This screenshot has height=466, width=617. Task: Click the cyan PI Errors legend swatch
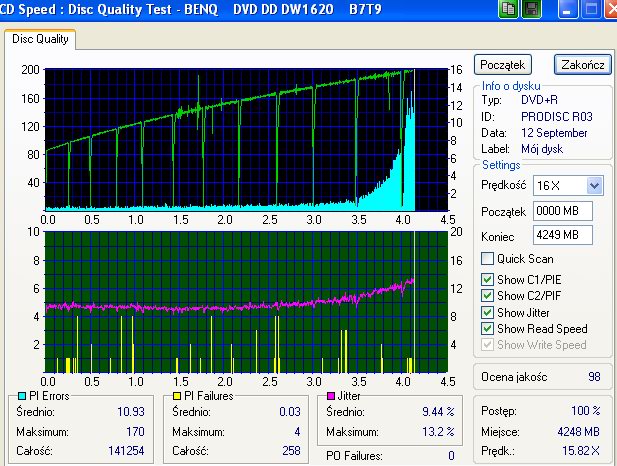coord(22,396)
